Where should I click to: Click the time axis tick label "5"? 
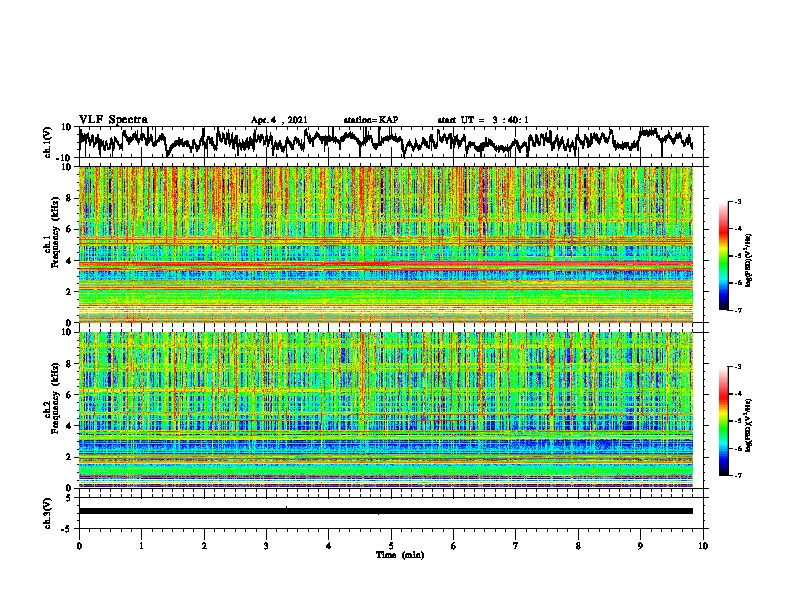pos(391,546)
